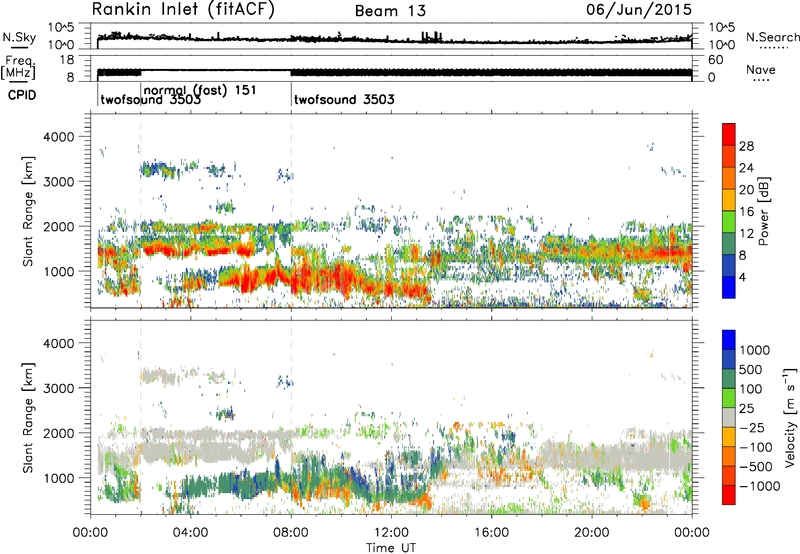The height and width of the screenshot is (554, 800).
Task: Click the dashed 08:00 marker line in the power panel
Action: 291,211
